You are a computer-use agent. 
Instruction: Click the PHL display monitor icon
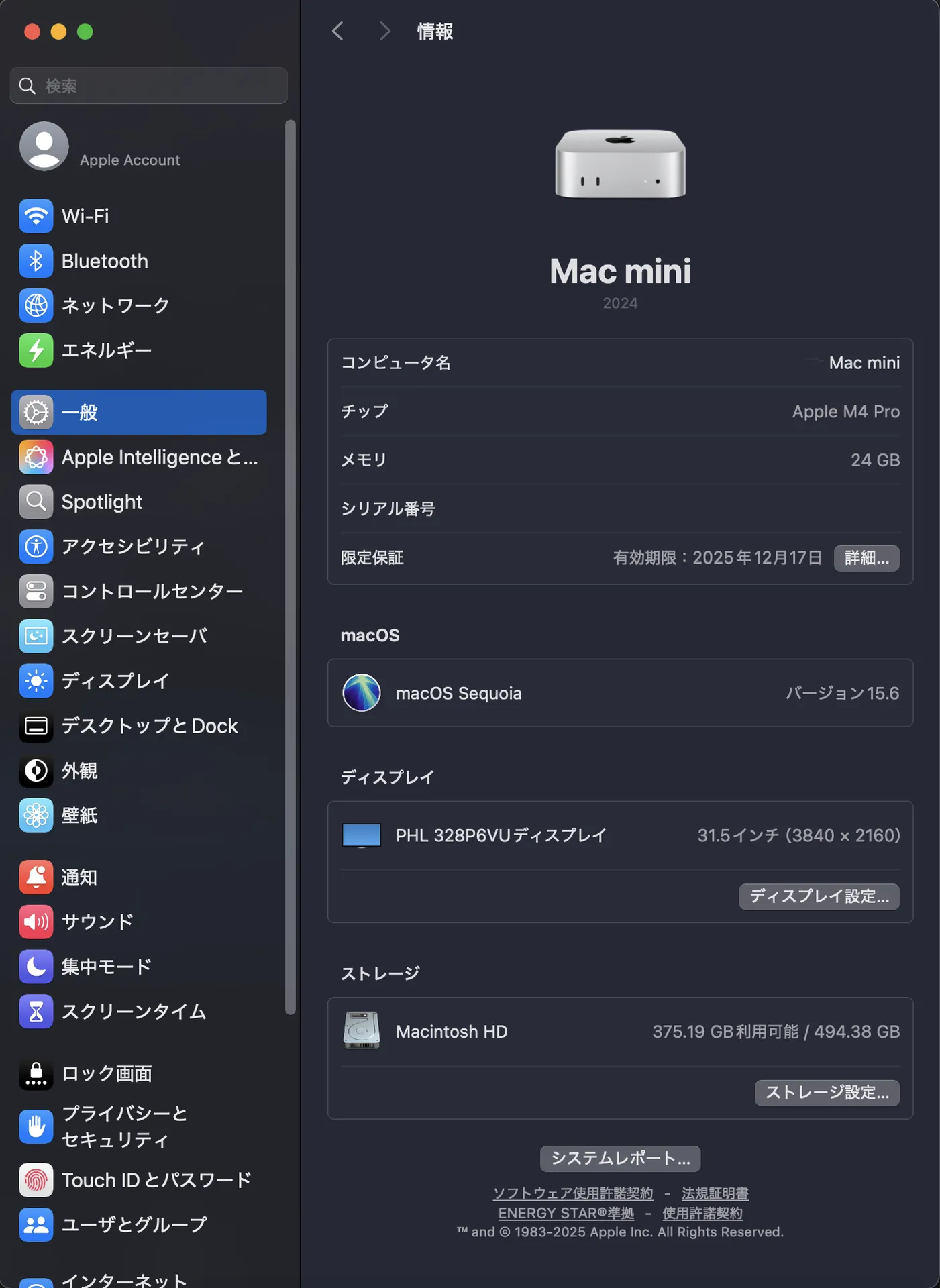tap(362, 836)
